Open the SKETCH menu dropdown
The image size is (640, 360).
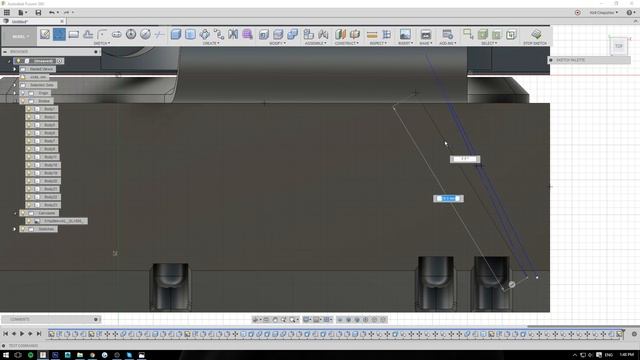[x=102, y=43]
